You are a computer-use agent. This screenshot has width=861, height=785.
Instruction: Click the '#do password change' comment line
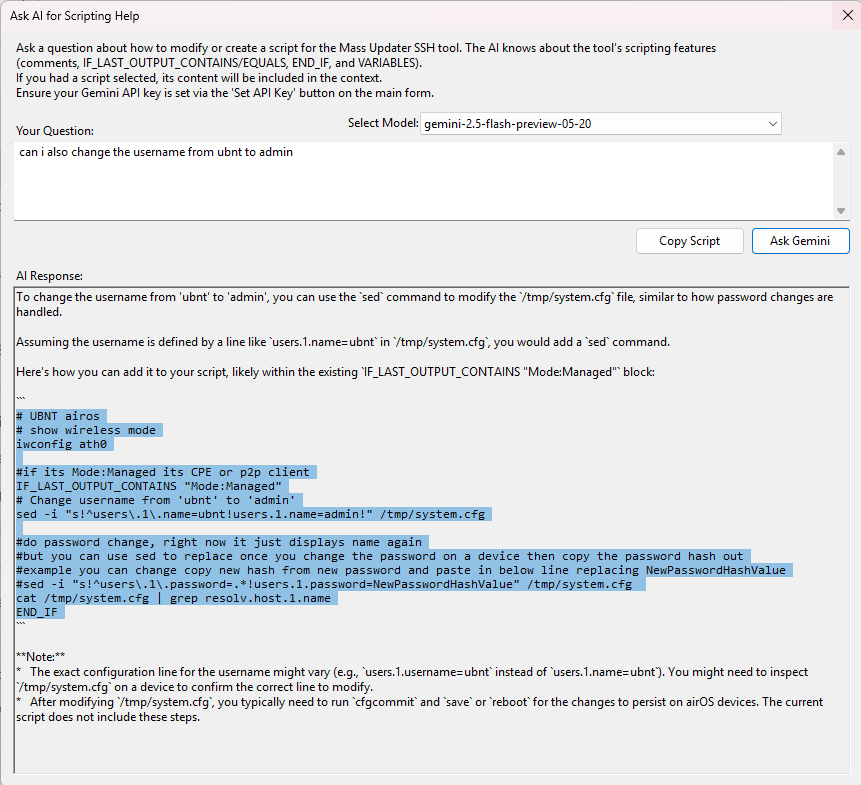(x=219, y=542)
